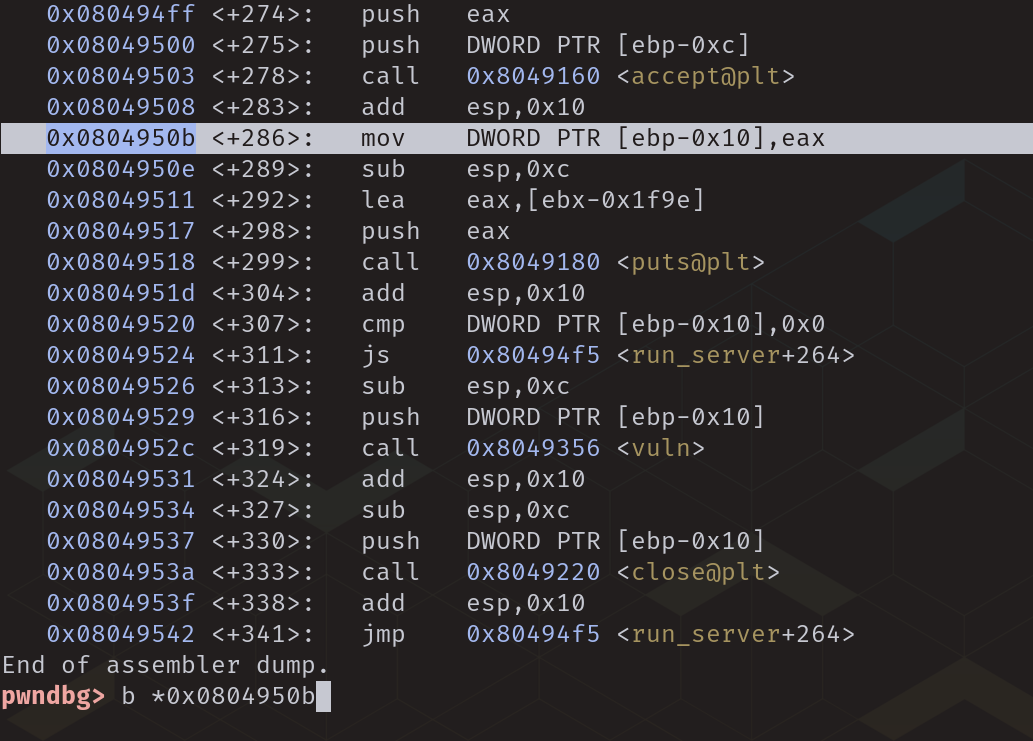Click the "End of assembler dump." line
This screenshot has height=741, width=1033.
coord(166,665)
